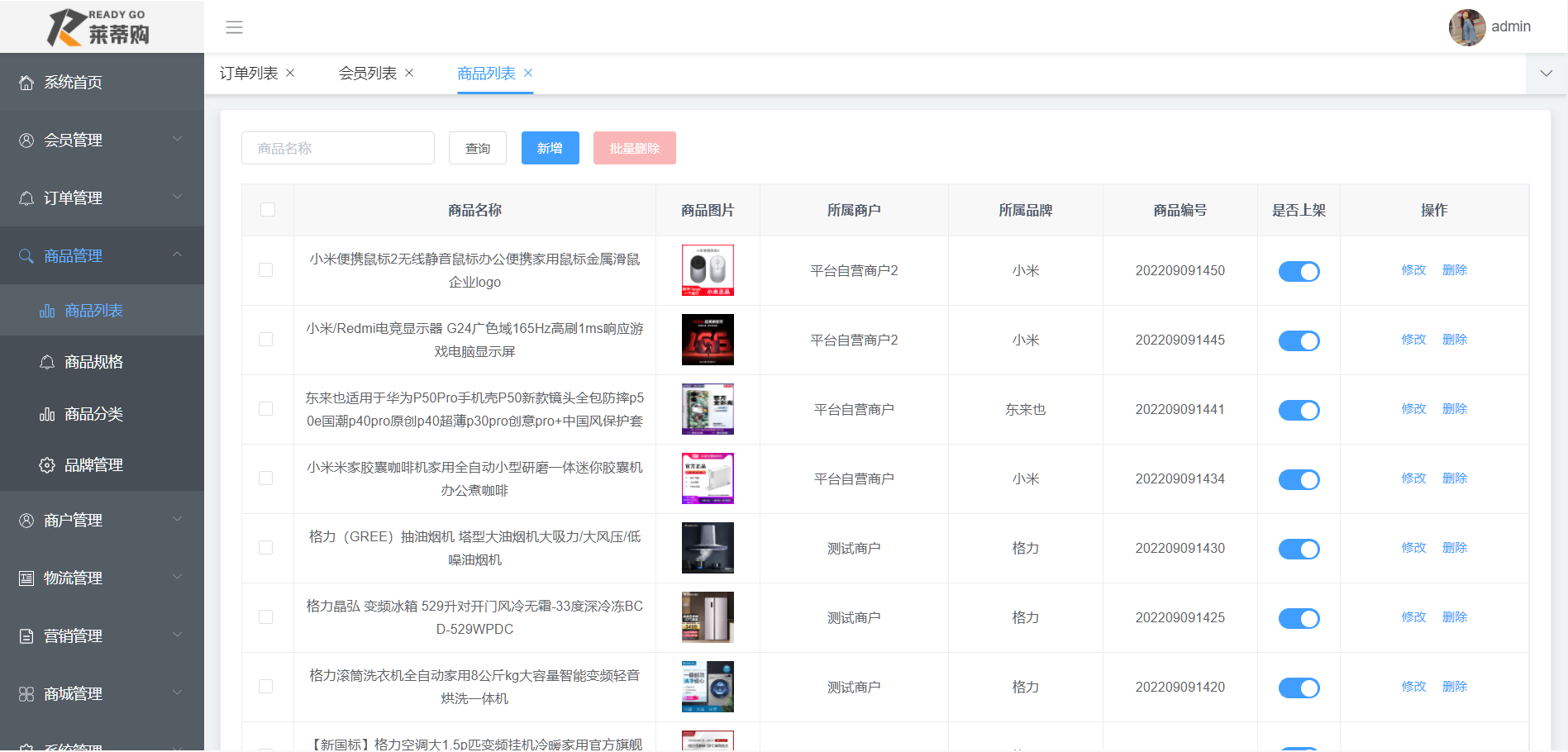Image resolution: width=1568 pixels, height=752 pixels.
Task: Click the 商品编号 column header
Action: [x=1180, y=210]
